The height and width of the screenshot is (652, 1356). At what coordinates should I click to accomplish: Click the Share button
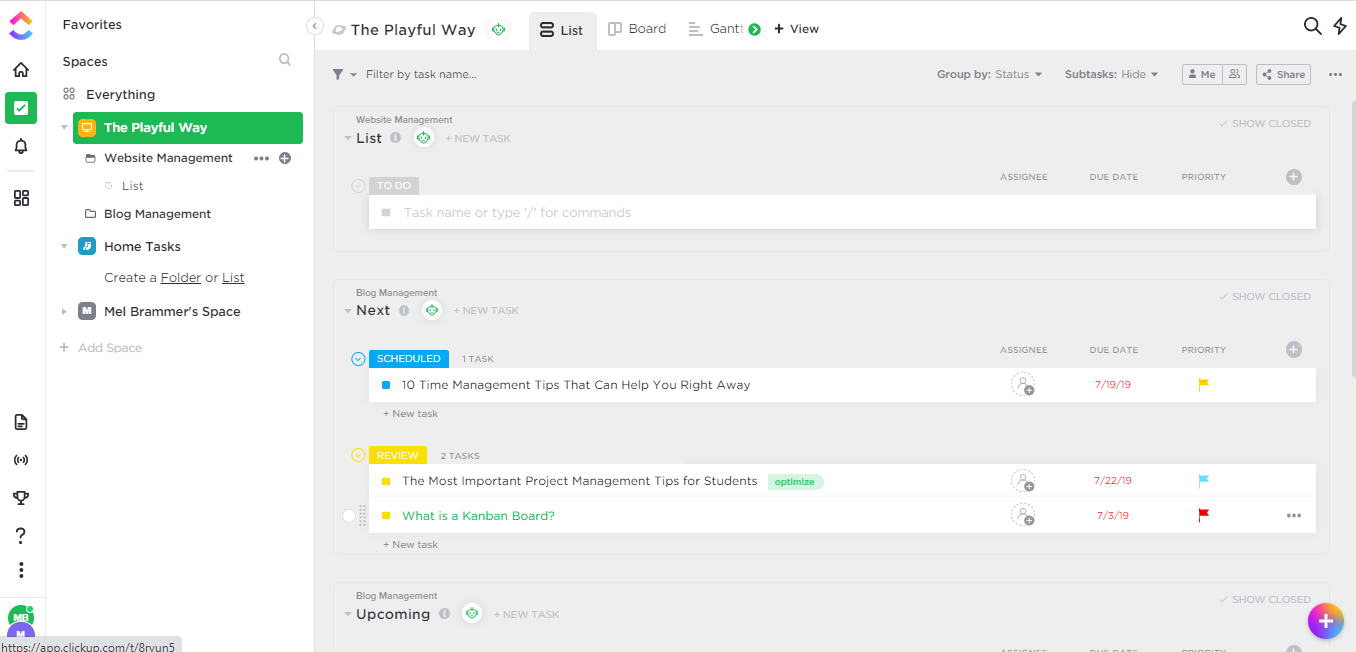(1283, 74)
